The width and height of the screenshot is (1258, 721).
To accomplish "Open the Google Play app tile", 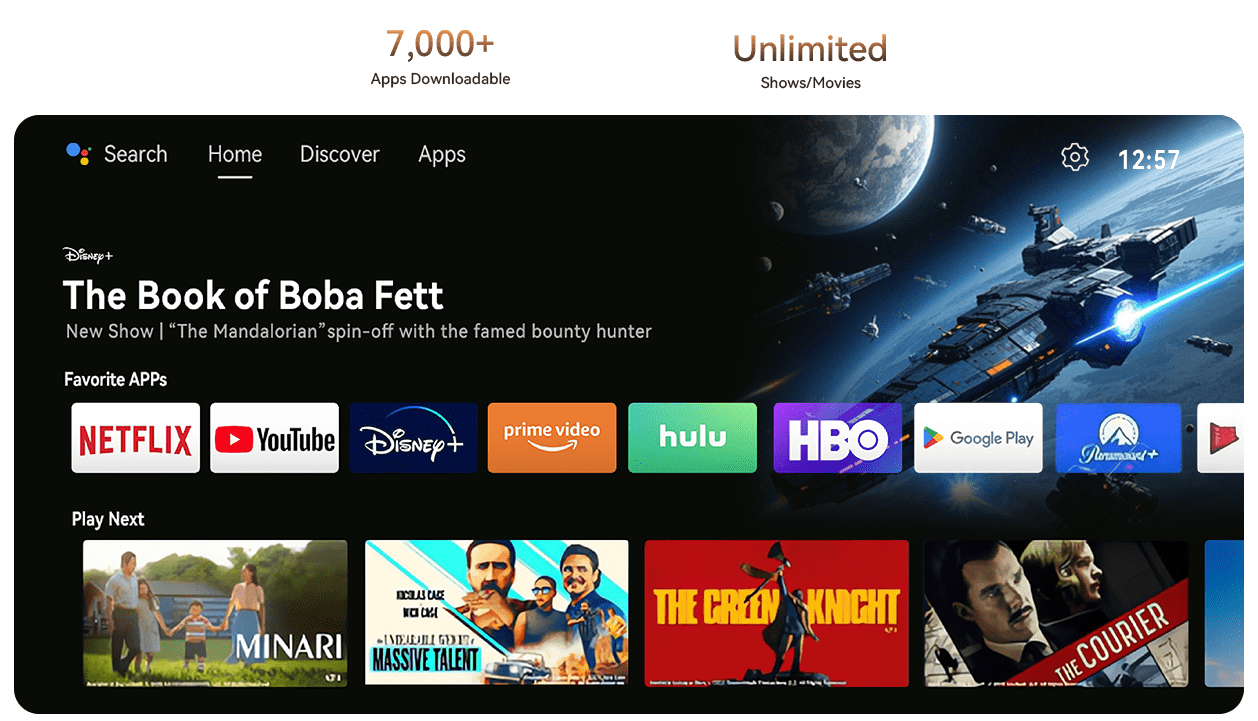I will [x=979, y=438].
